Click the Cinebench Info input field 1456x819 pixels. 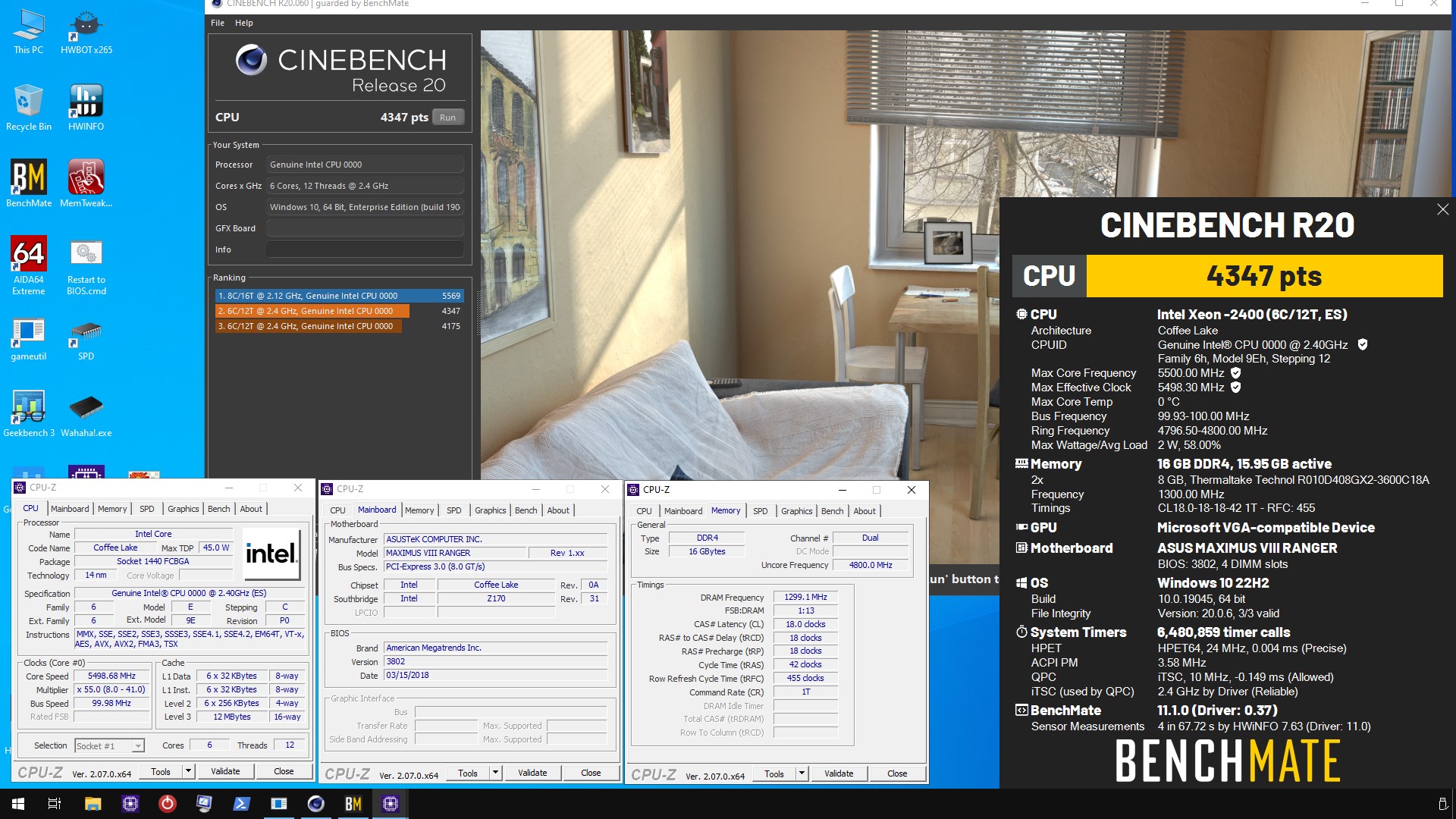pos(365,249)
